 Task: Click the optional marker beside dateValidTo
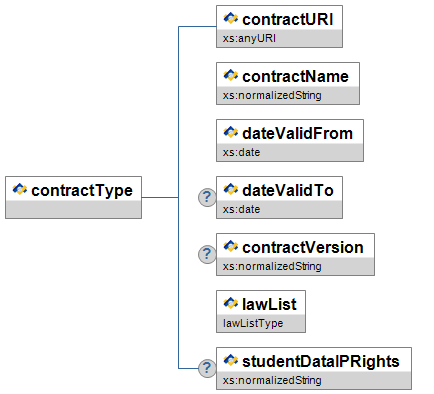(207, 197)
